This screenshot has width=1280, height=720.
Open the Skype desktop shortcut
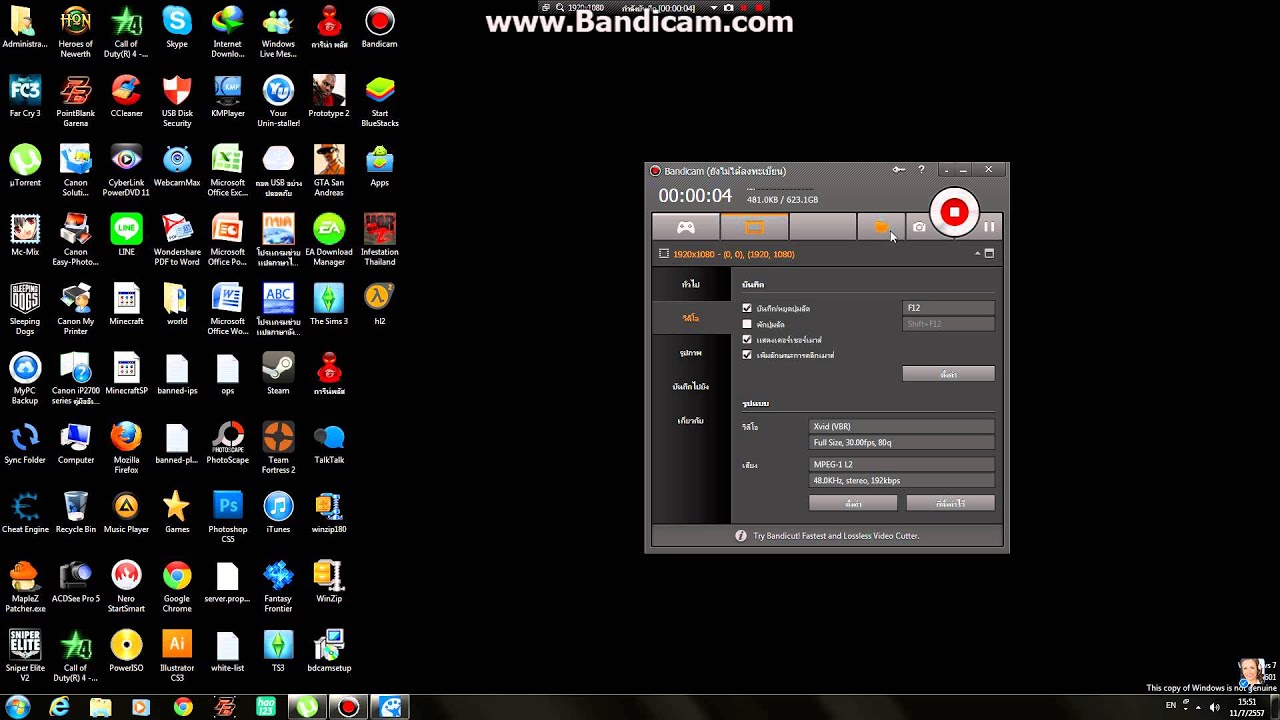pyautogui.click(x=177, y=29)
